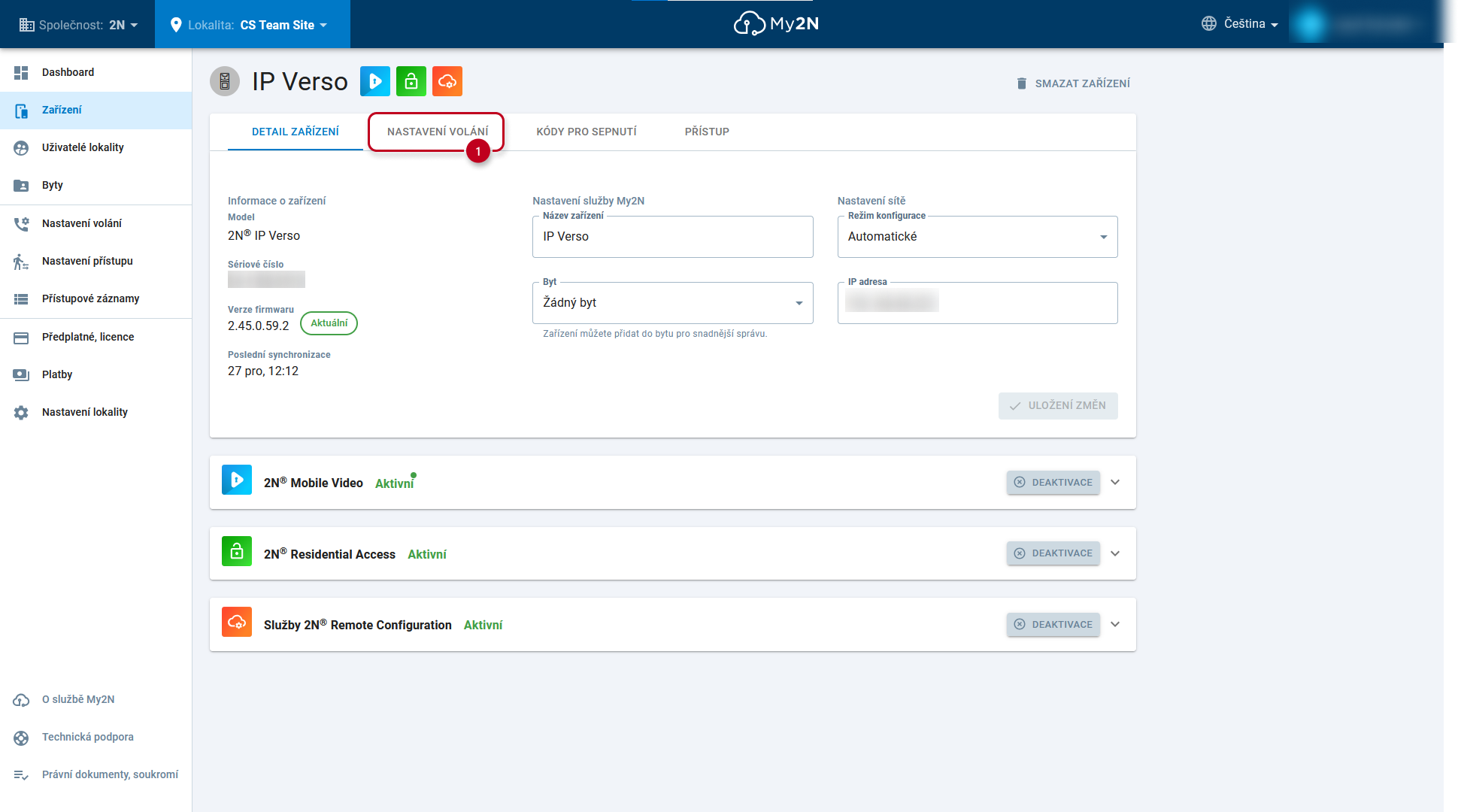1461x812 pixels.
Task: Open the Režim konfigurace dropdown
Action: coord(978,237)
